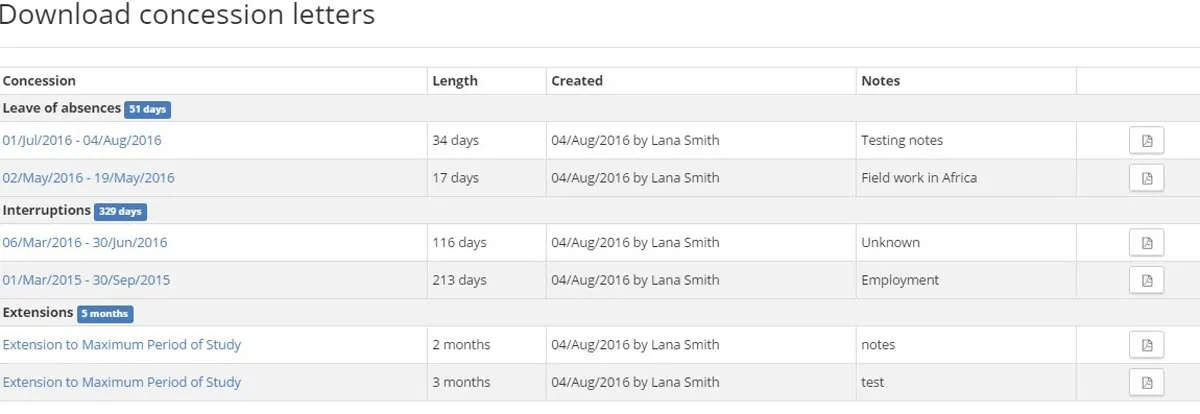Open the 01/Jul/2016 - 04/Aug/2016 leave link
Viewport: 1200px width, 414px height.
point(82,141)
